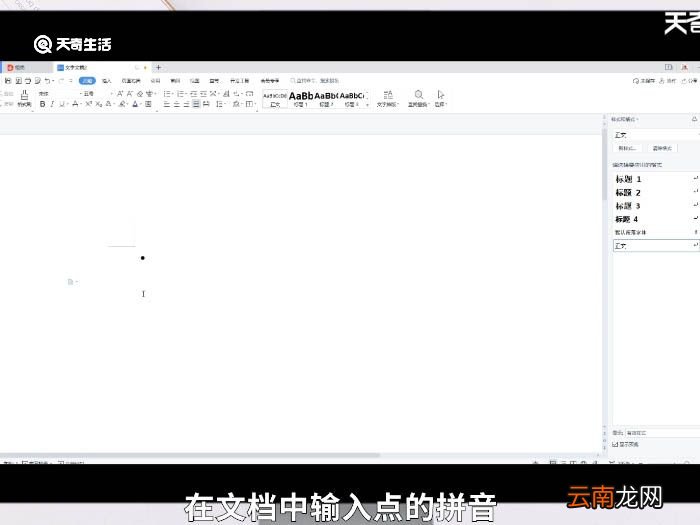Click the Find and Replace magnifier icon

418,95
